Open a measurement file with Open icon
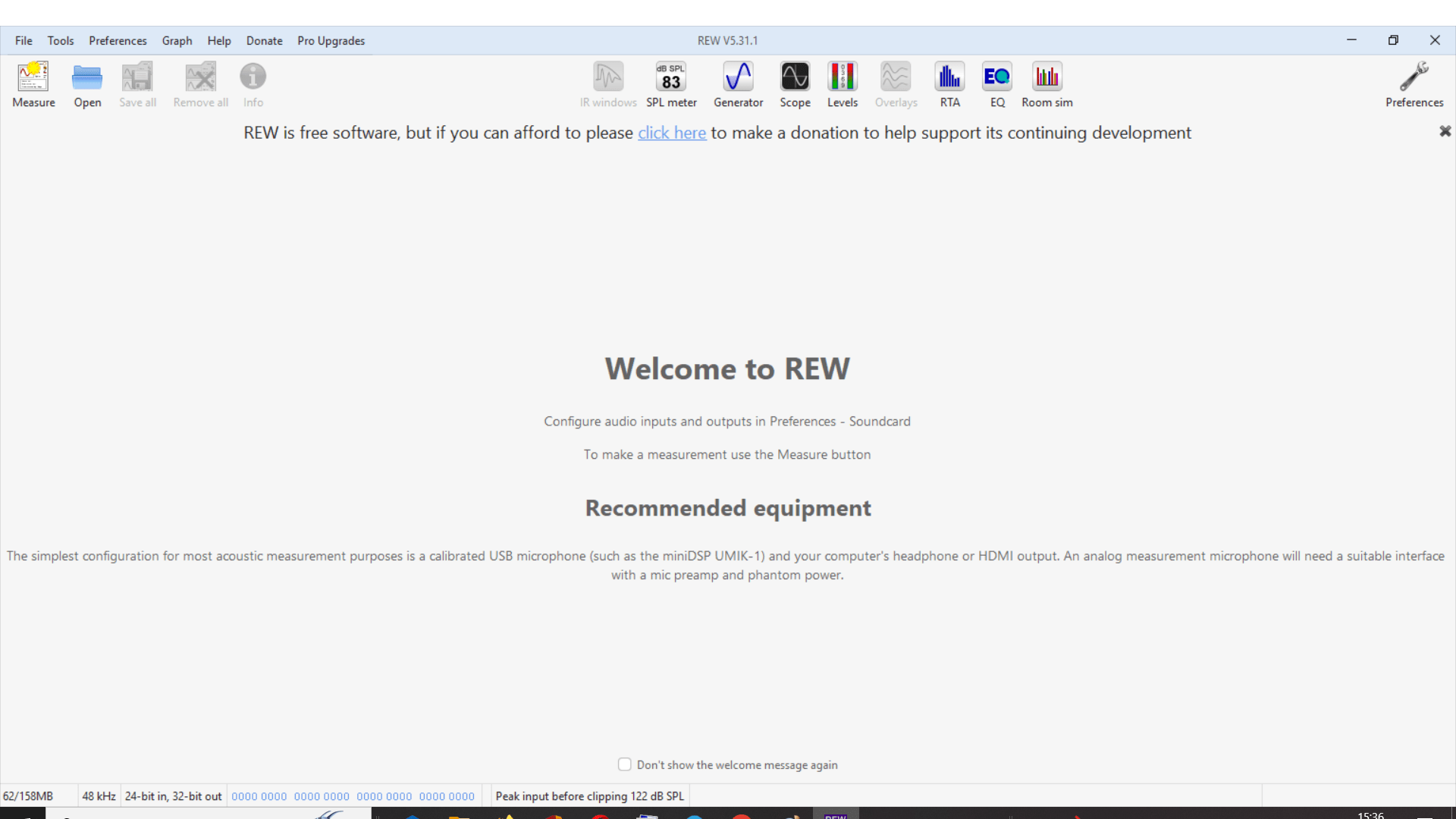Viewport: 1456px width, 819px height. pyautogui.click(x=87, y=85)
